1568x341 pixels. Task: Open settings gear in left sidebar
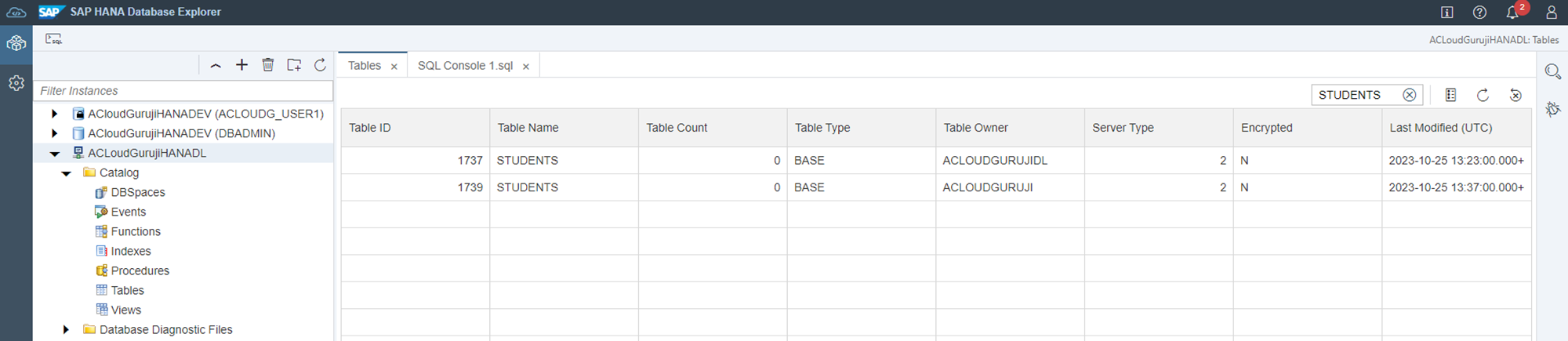pos(16,83)
